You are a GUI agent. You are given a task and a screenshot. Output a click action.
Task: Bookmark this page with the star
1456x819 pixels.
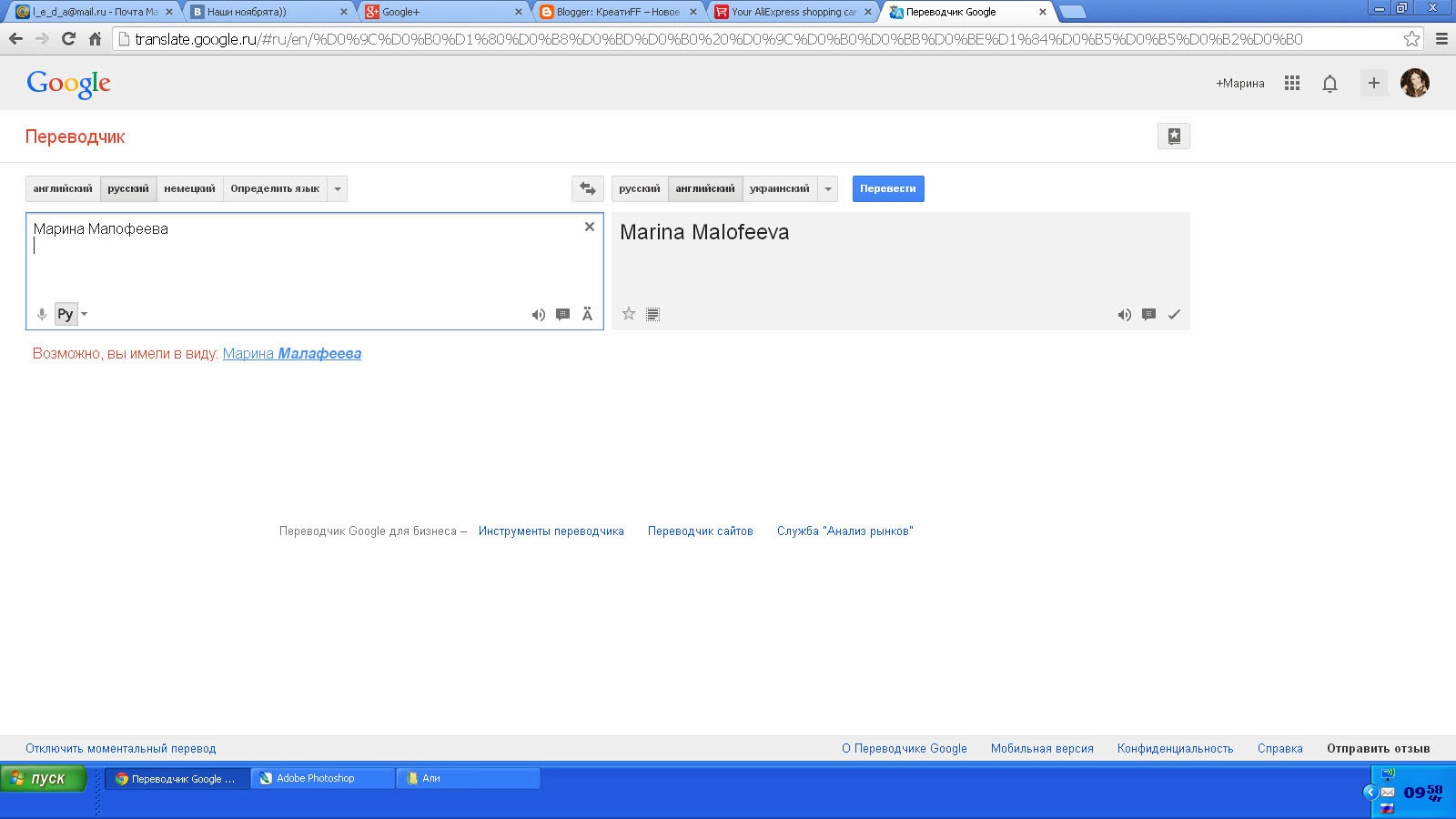coord(1411,39)
